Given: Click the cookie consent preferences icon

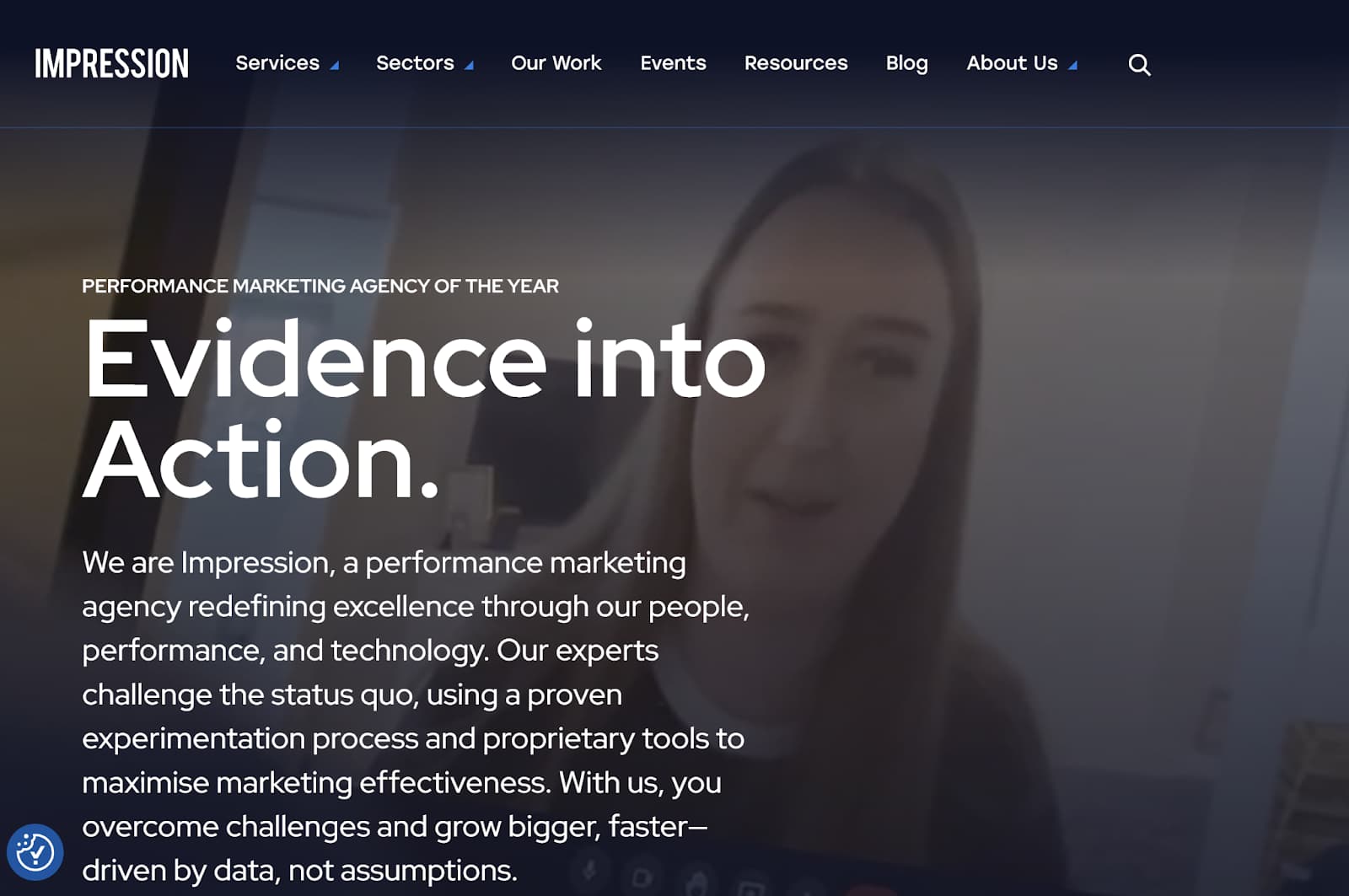Looking at the screenshot, I should [35, 852].
